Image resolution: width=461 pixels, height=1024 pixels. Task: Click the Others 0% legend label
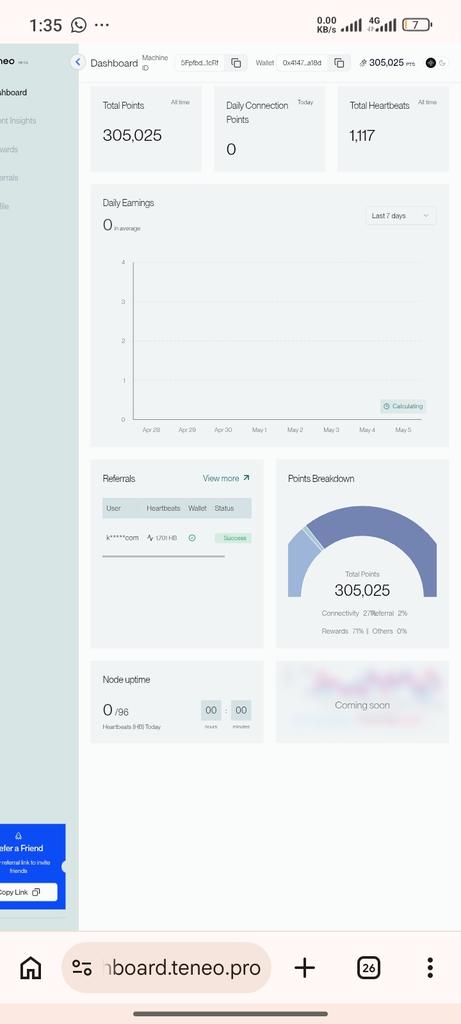tap(390, 631)
